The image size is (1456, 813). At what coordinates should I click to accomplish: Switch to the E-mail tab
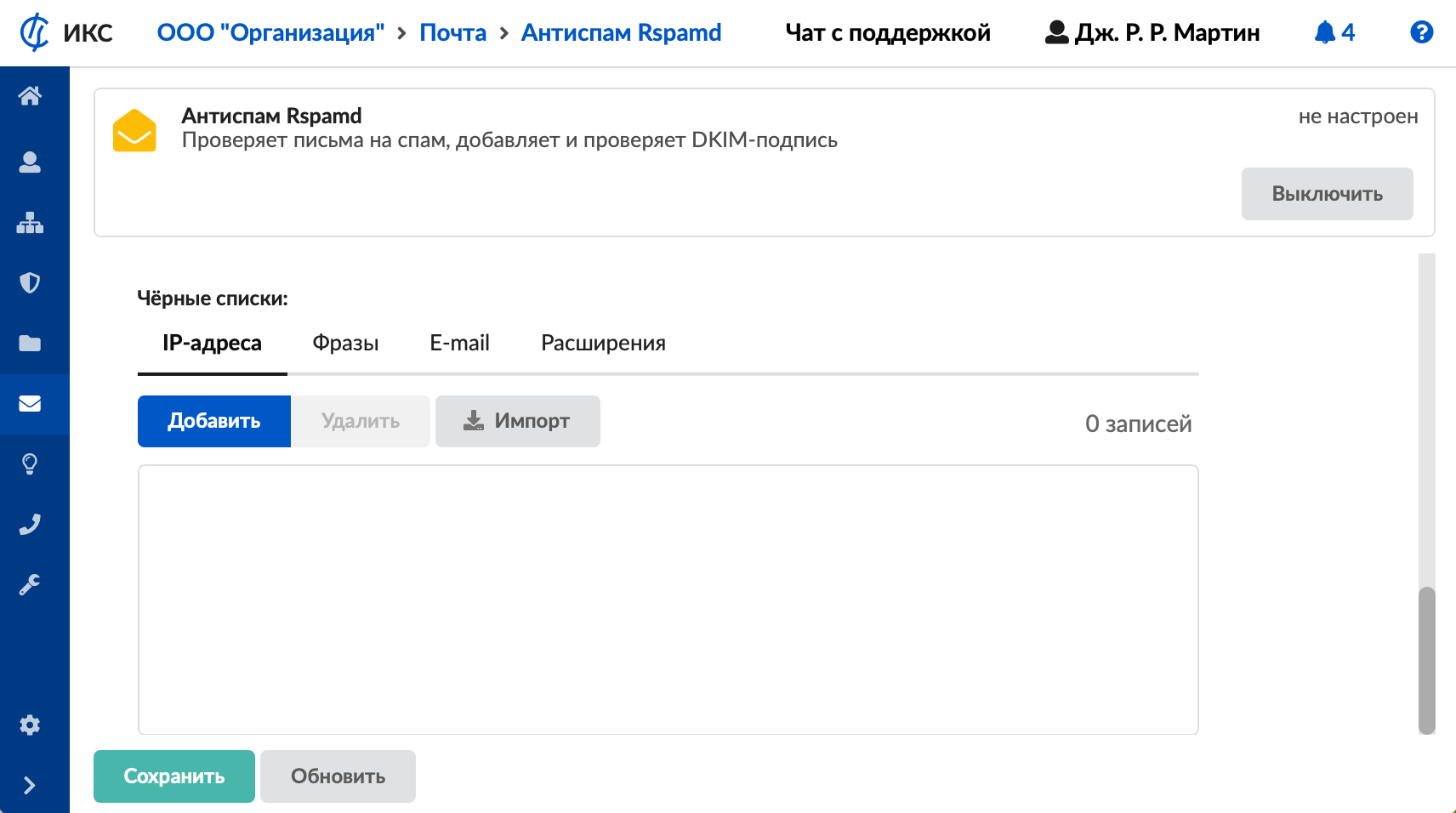click(x=459, y=344)
